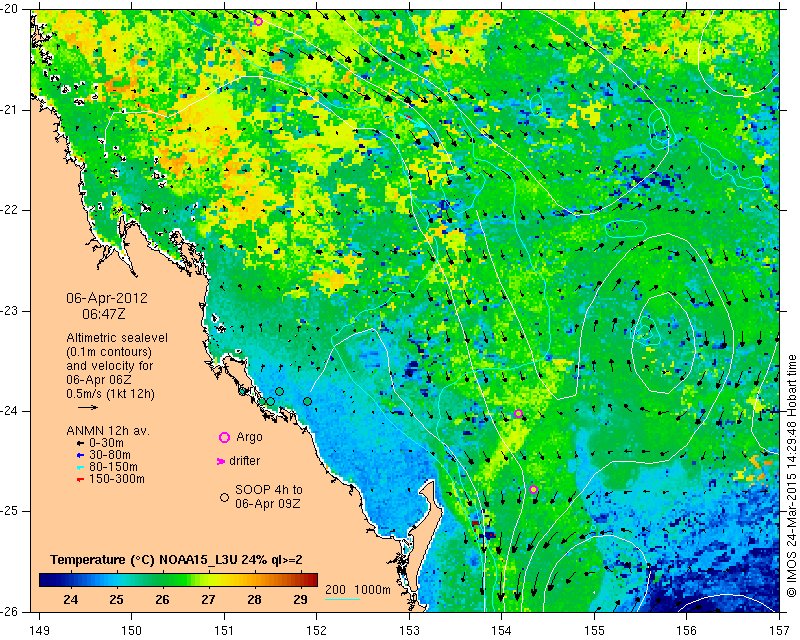This screenshot has width=800, height=640.
Task: Click the '06:47Z' time label
Action: [104, 314]
